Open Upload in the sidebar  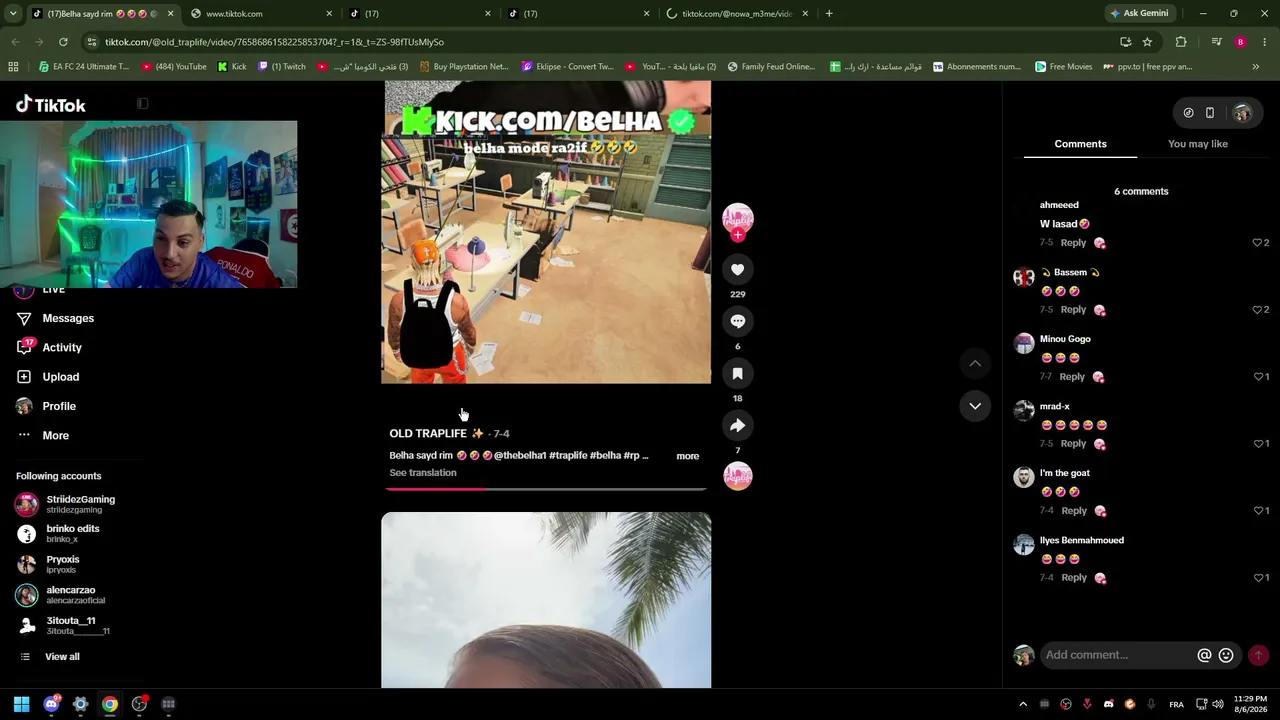point(60,377)
